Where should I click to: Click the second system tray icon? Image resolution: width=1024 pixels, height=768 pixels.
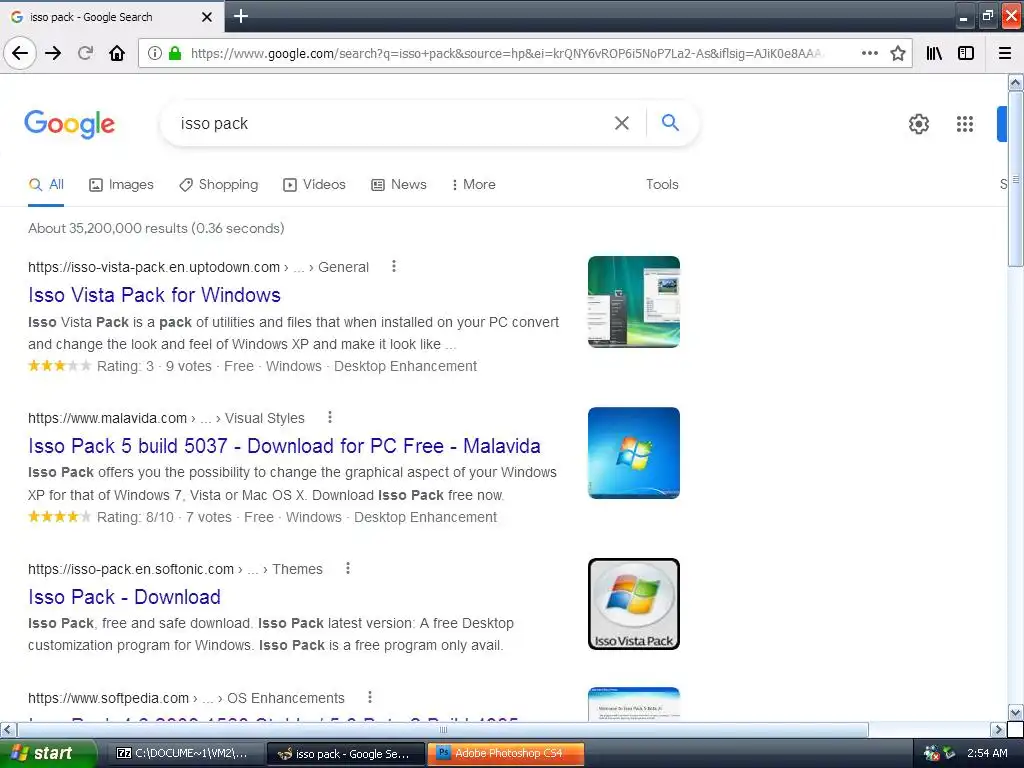click(x=949, y=753)
